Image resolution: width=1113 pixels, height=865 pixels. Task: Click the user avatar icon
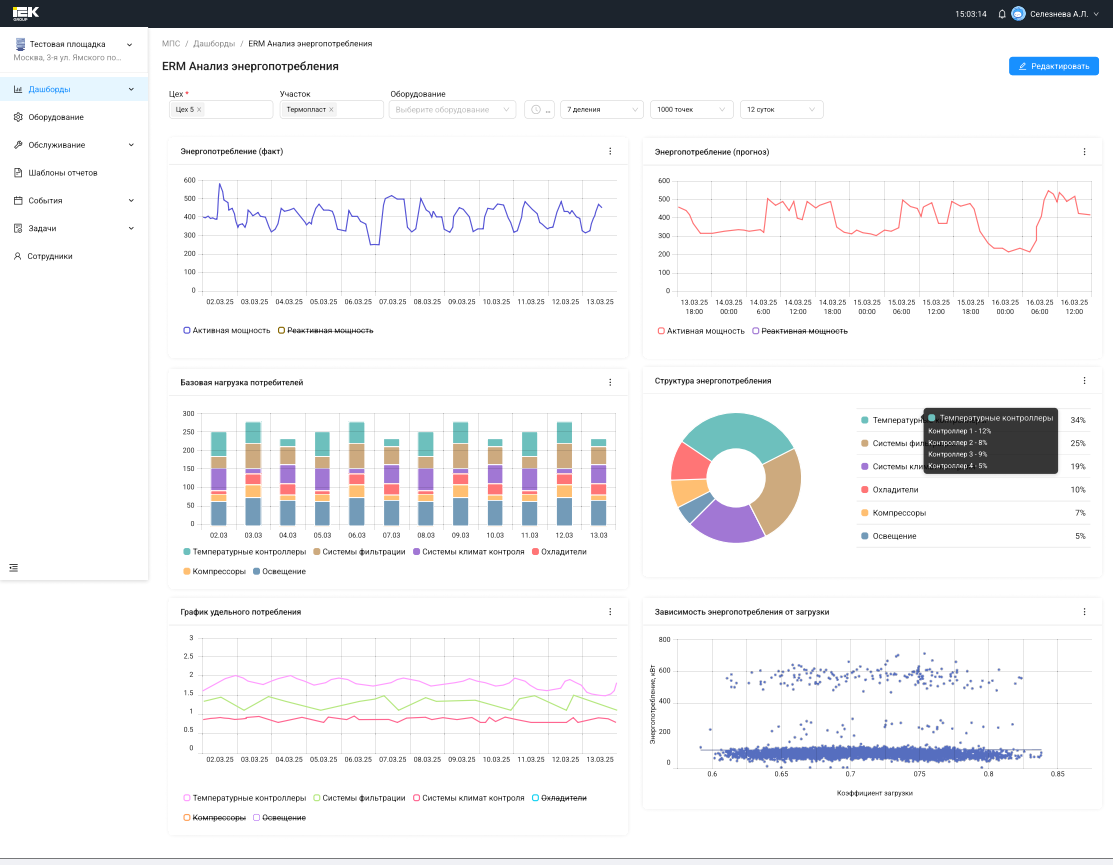(x=1018, y=13)
